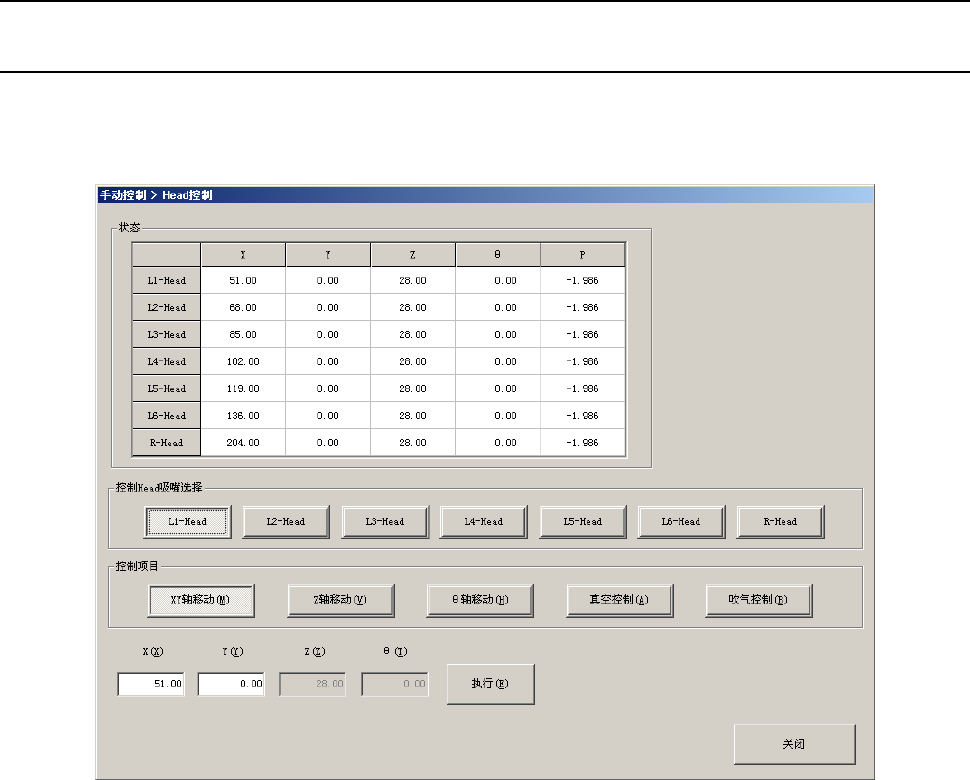This screenshot has height=780, width=970.
Task: Choose the L3-Head nozzle button
Action: tap(385, 522)
